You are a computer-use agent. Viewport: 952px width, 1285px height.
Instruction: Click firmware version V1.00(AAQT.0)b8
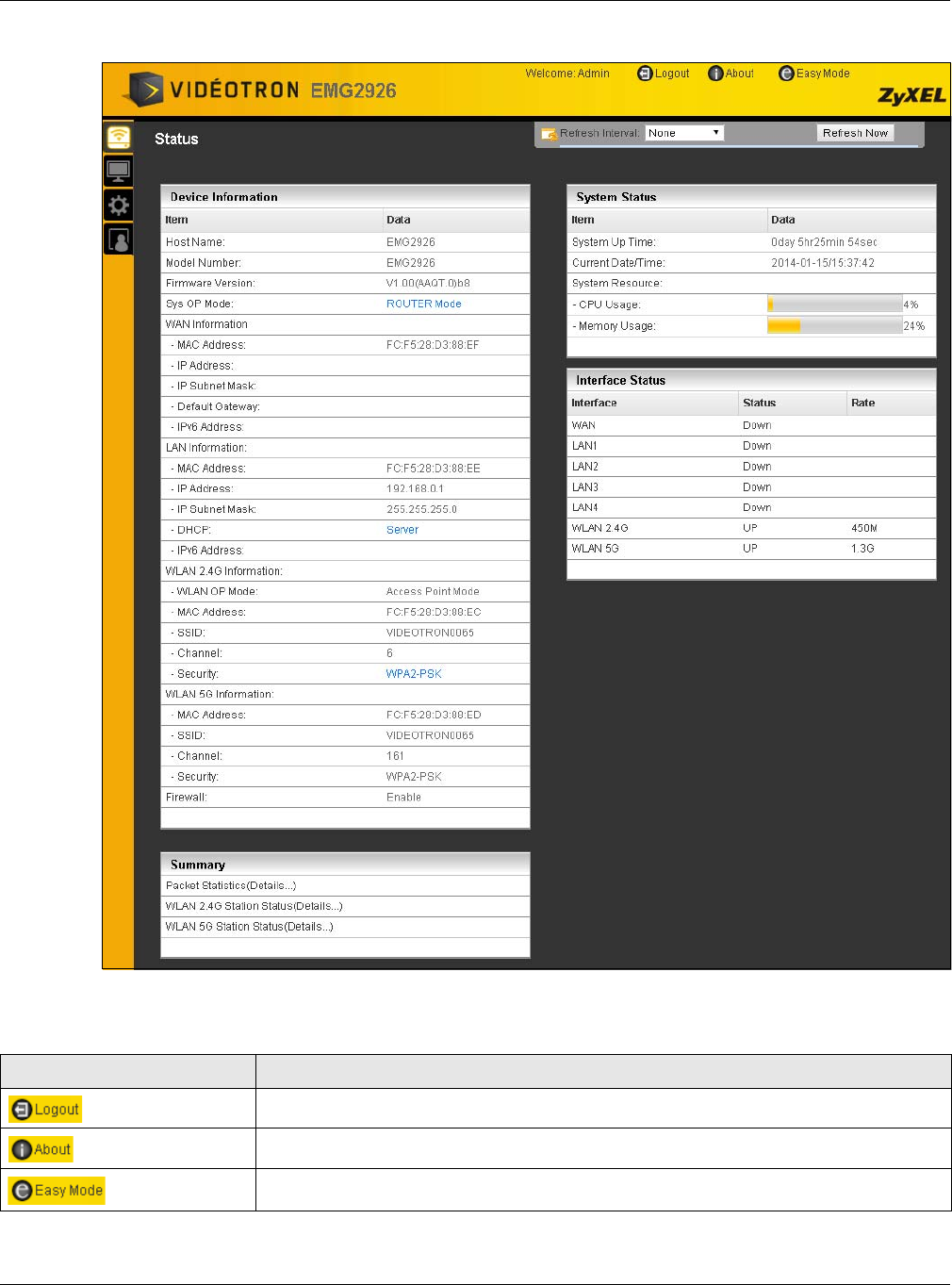[x=428, y=283]
